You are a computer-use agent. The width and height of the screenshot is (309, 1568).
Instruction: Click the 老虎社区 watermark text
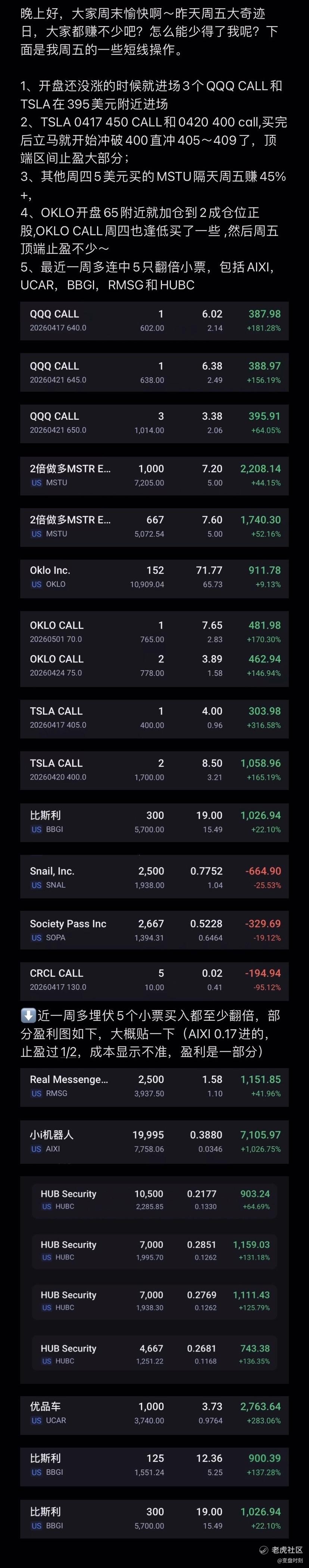coord(287,1550)
